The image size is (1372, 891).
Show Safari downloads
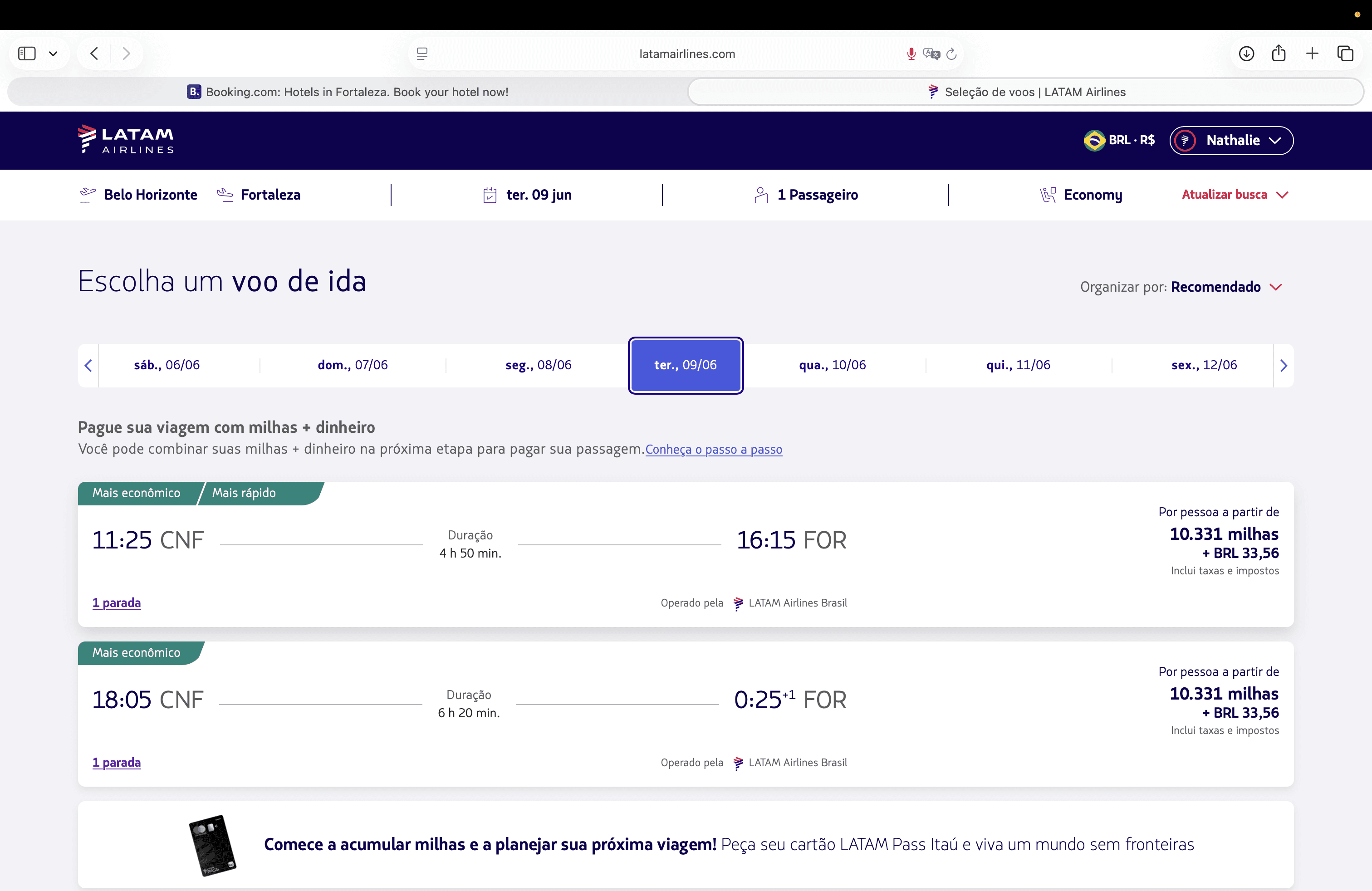[x=1246, y=54]
